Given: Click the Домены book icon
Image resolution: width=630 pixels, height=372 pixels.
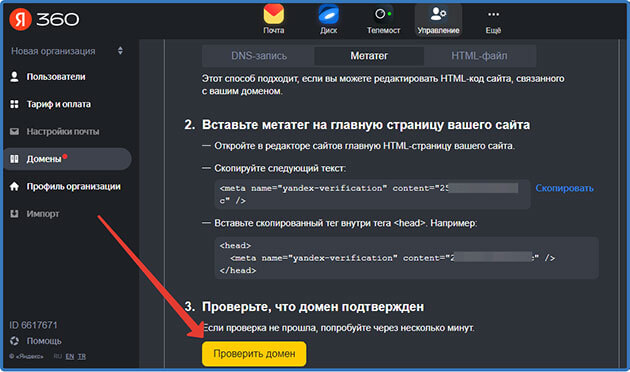Looking at the screenshot, I should [14, 159].
